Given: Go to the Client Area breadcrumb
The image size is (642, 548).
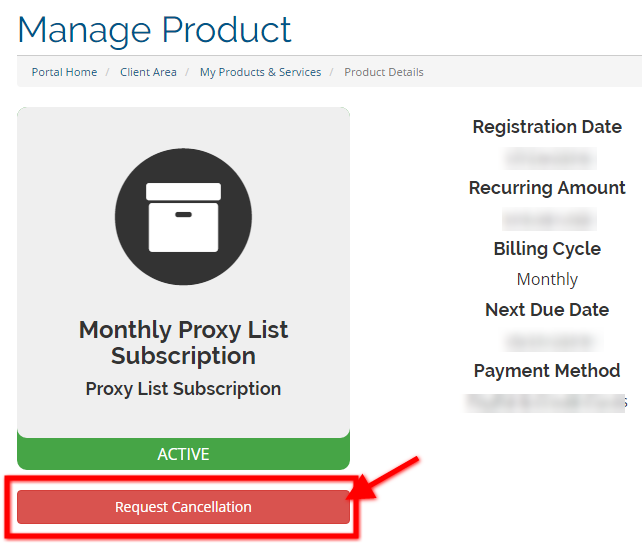Looking at the screenshot, I should pyautogui.click(x=148, y=72).
